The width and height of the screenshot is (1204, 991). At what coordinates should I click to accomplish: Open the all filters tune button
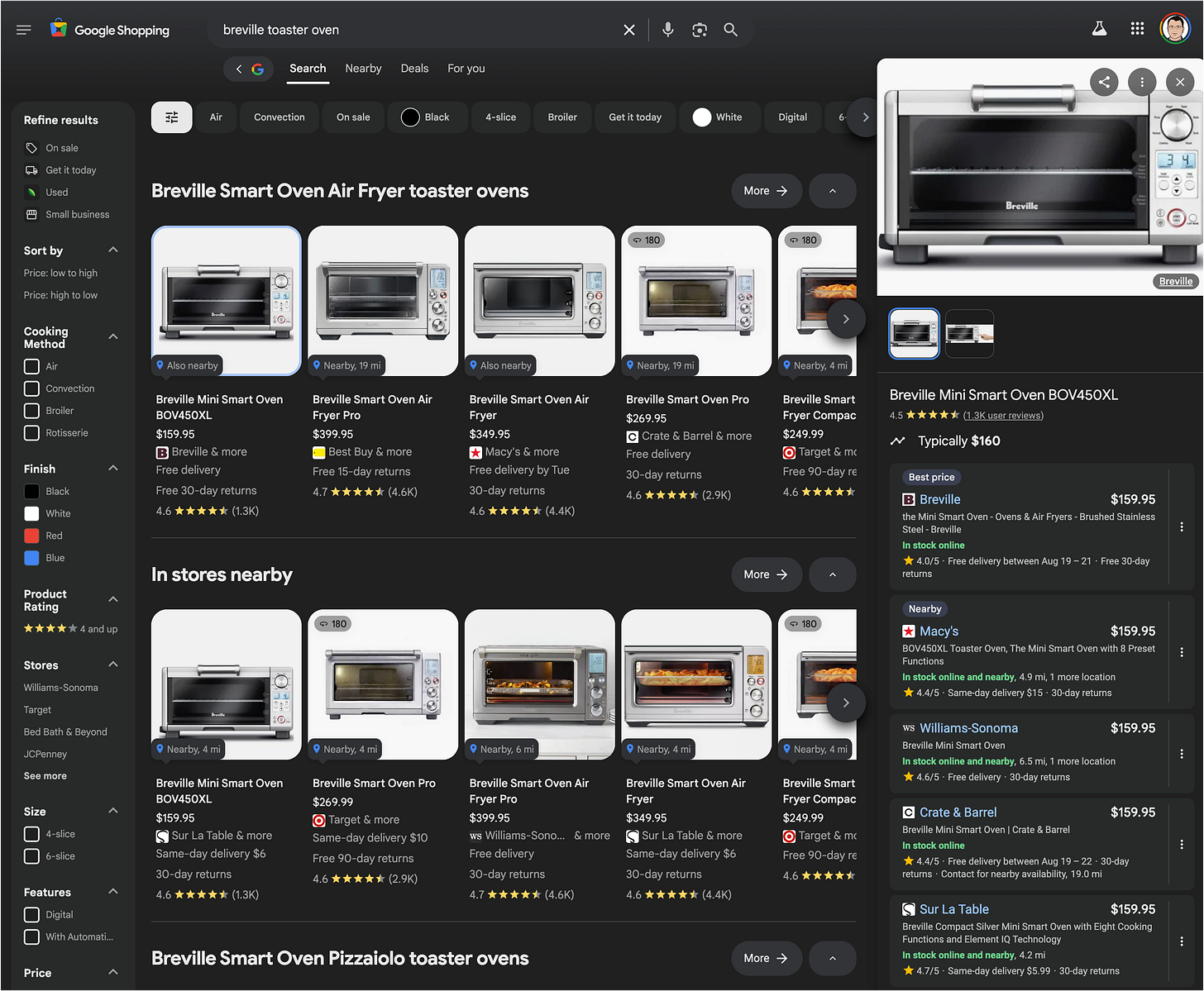tap(172, 117)
